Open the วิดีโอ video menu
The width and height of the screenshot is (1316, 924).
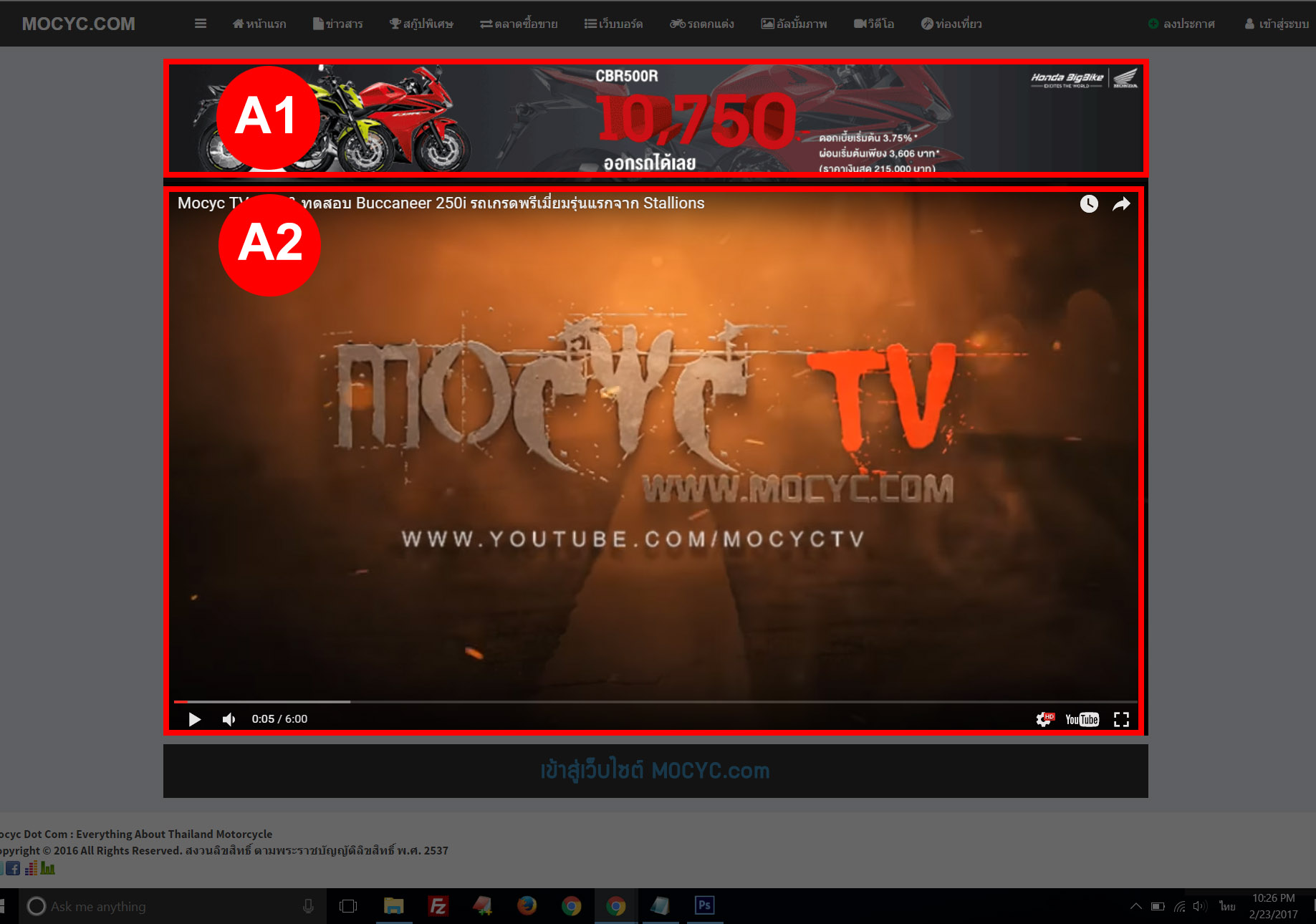(874, 24)
